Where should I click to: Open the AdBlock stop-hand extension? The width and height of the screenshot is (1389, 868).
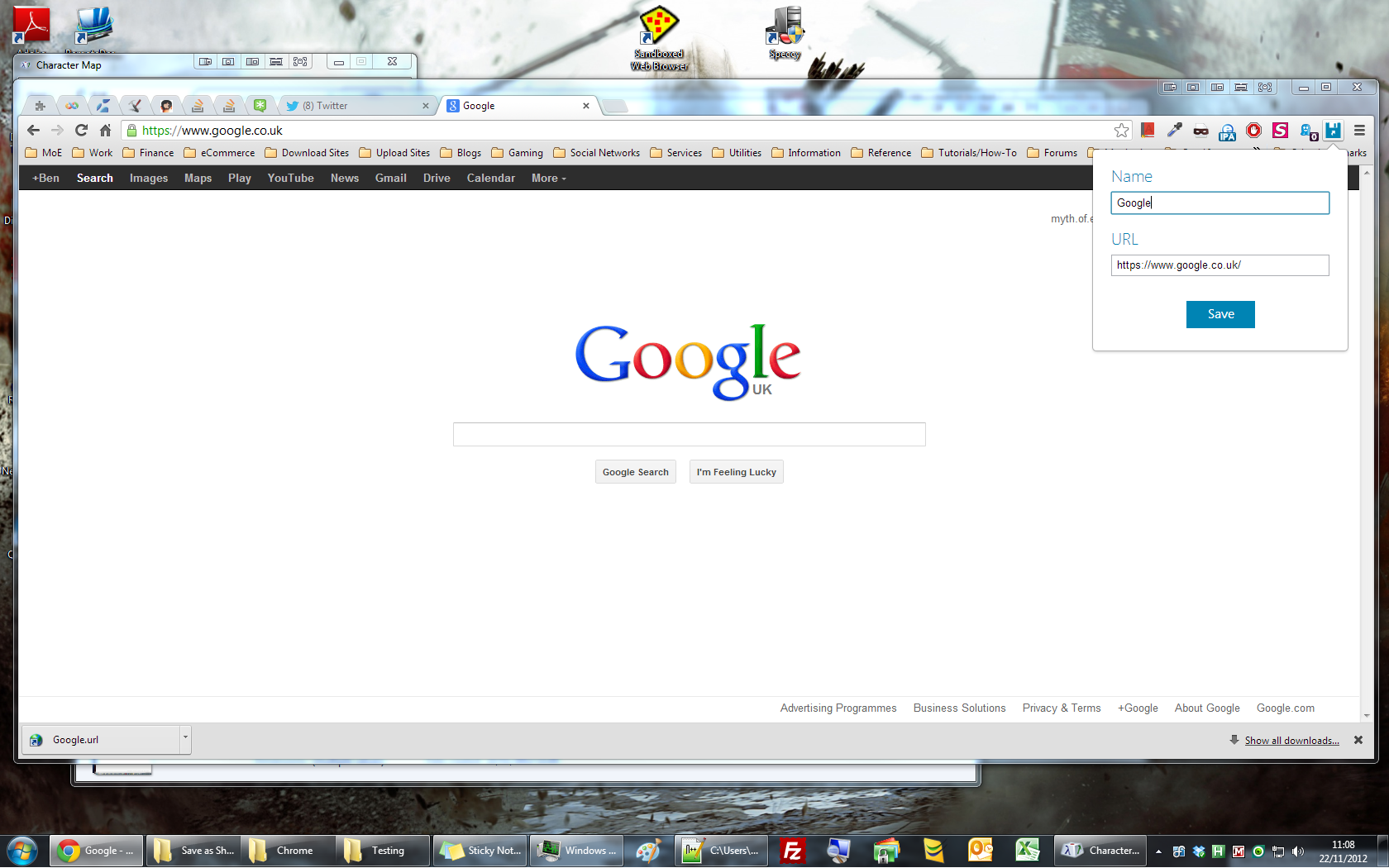click(1253, 130)
